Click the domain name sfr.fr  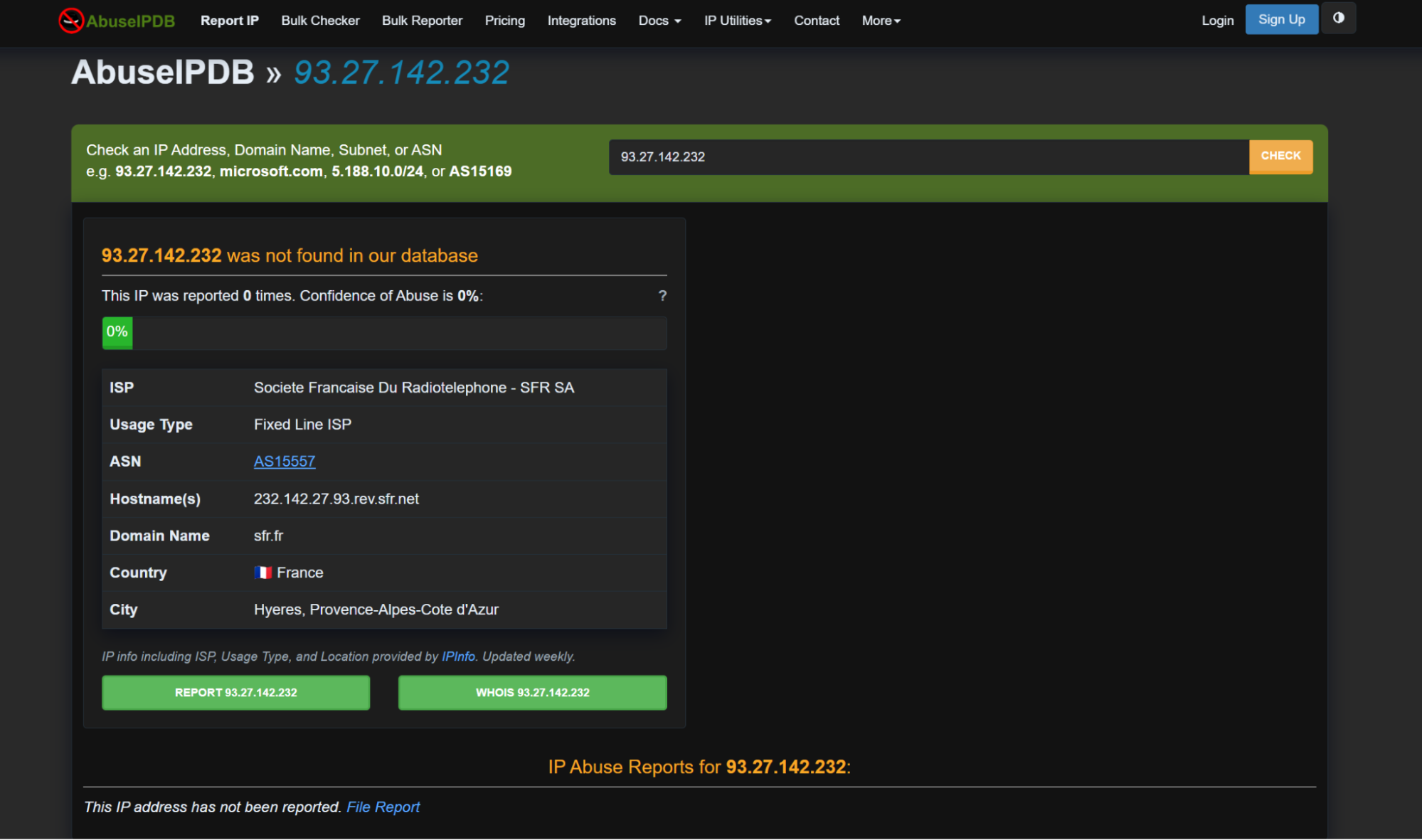point(268,536)
